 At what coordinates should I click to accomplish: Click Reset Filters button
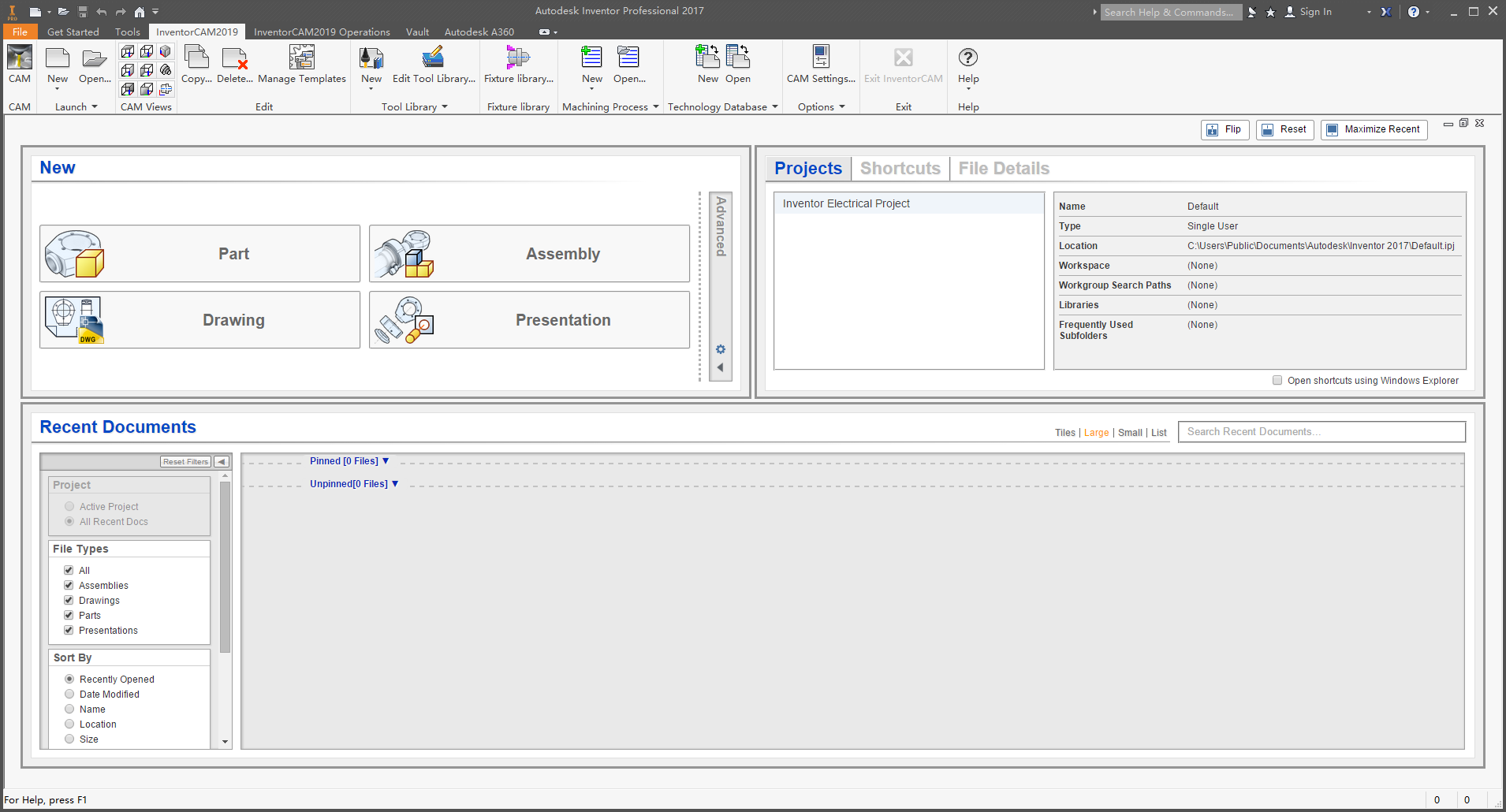pos(186,462)
